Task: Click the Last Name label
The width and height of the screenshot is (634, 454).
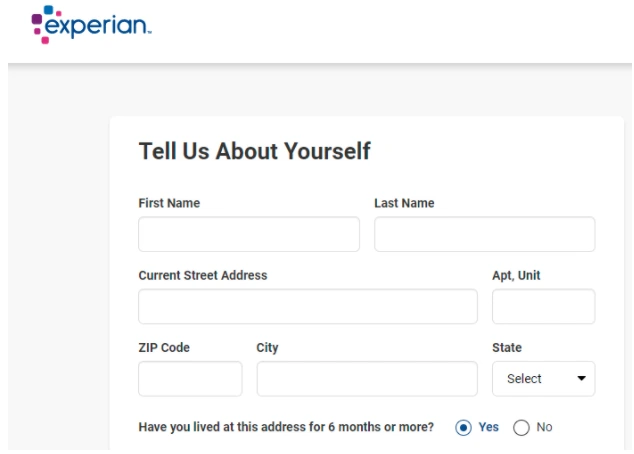Action: tap(404, 203)
